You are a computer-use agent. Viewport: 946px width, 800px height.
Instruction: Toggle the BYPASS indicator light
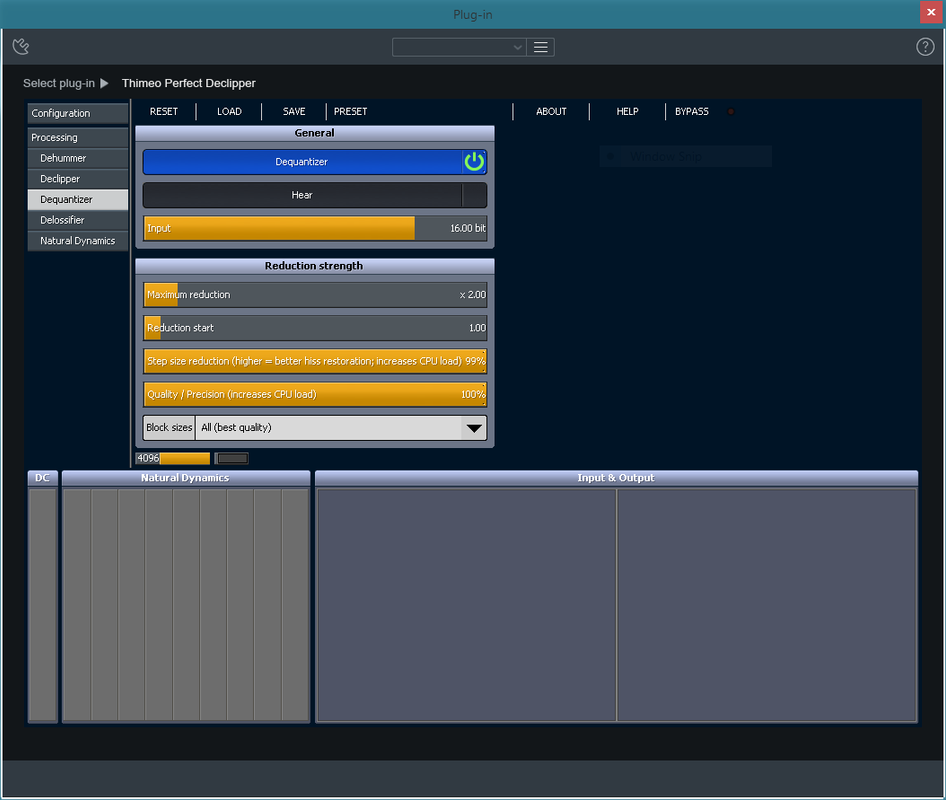(731, 112)
